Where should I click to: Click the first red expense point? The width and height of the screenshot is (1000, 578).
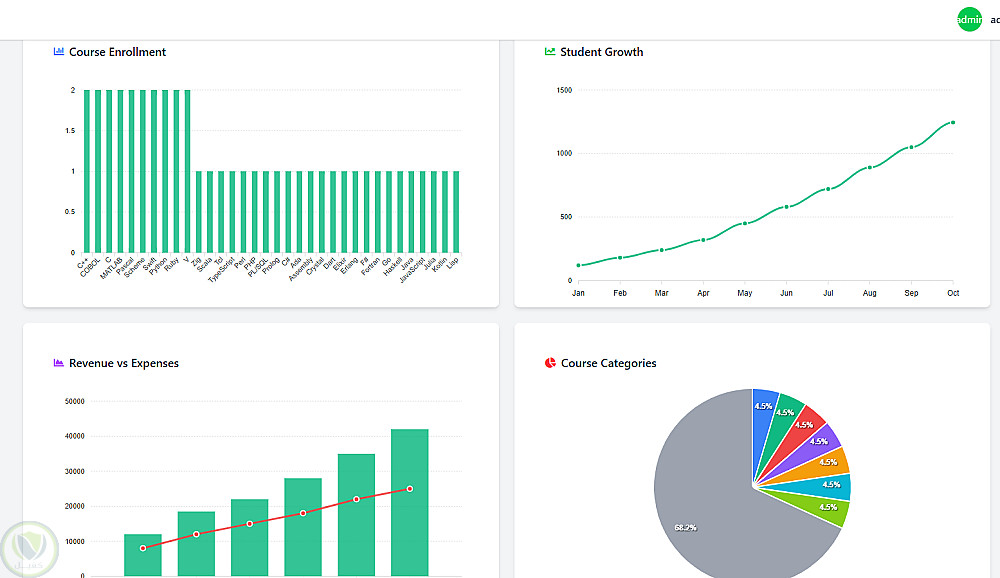pos(143,548)
